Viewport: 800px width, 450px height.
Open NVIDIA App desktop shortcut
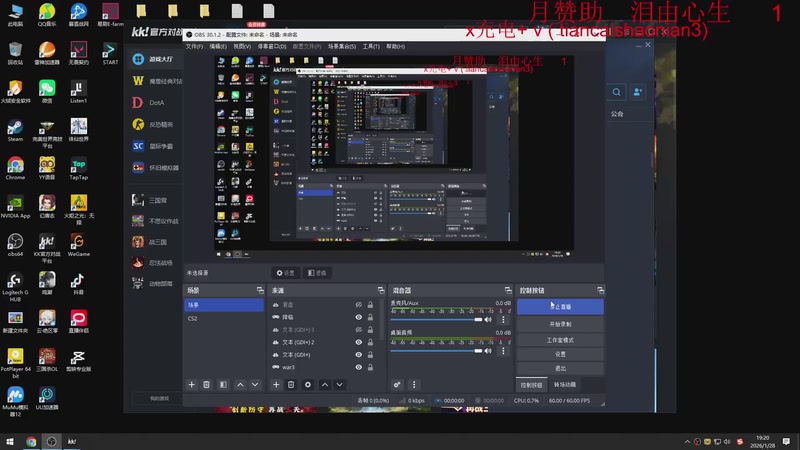point(15,207)
